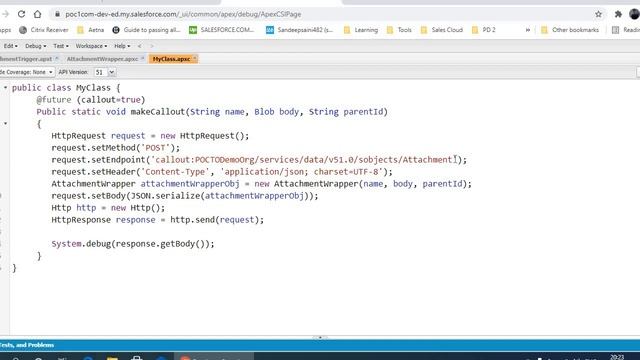Bookmark this page with the star icon
The height and width of the screenshot is (360, 640).
[x=598, y=14]
